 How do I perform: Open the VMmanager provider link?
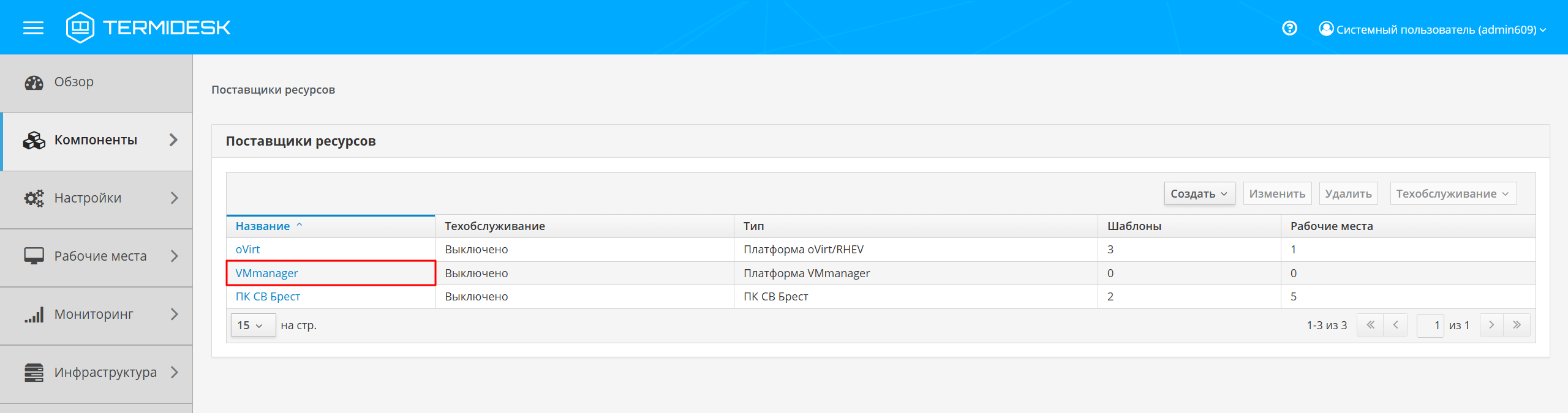(x=266, y=273)
